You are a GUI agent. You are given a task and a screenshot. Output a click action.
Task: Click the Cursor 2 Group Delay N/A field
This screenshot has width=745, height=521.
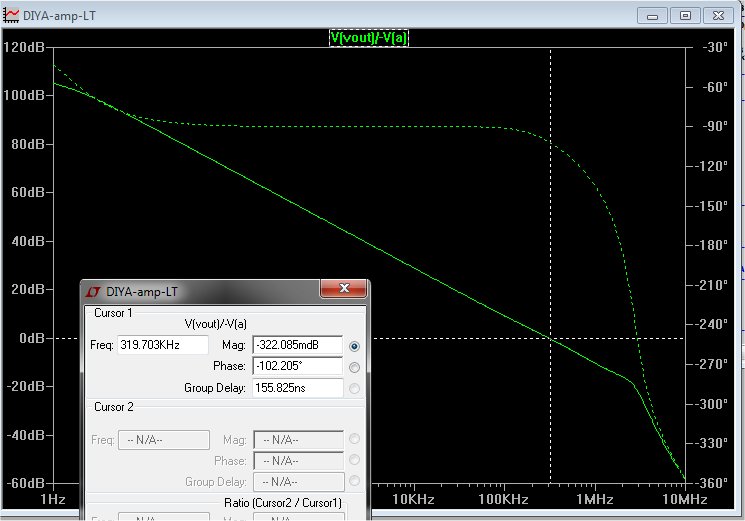click(x=298, y=482)
